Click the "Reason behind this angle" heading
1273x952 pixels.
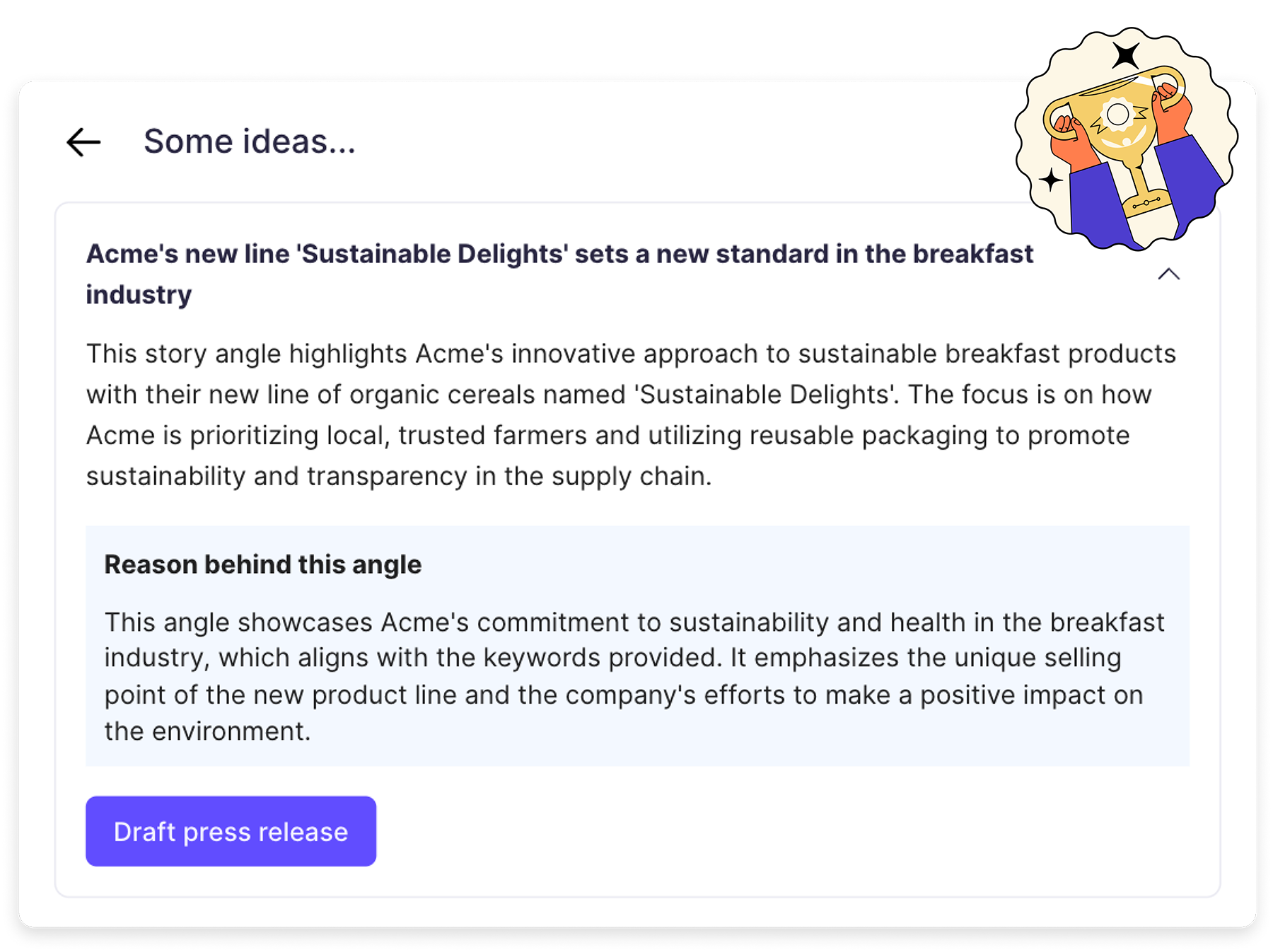tap(262, 564)
